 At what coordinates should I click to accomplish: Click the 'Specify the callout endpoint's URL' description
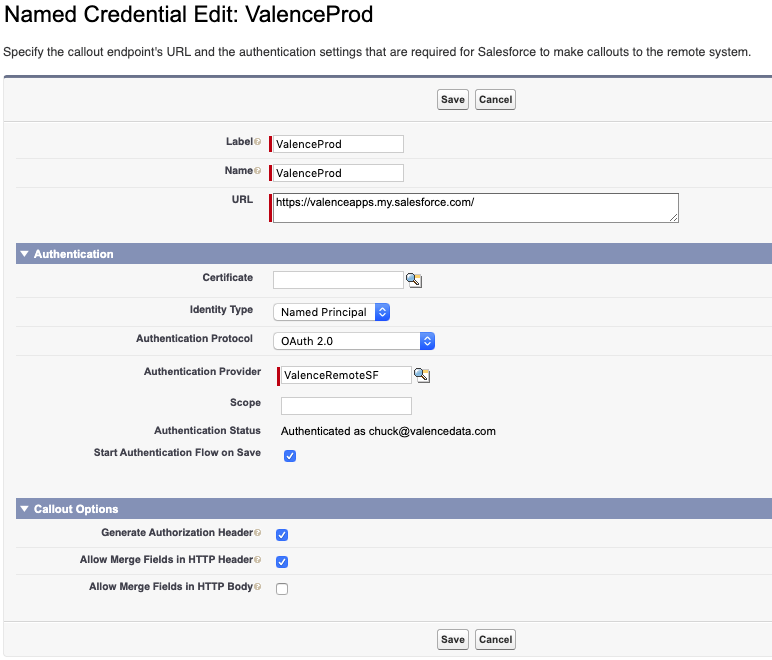coord(377,52)
